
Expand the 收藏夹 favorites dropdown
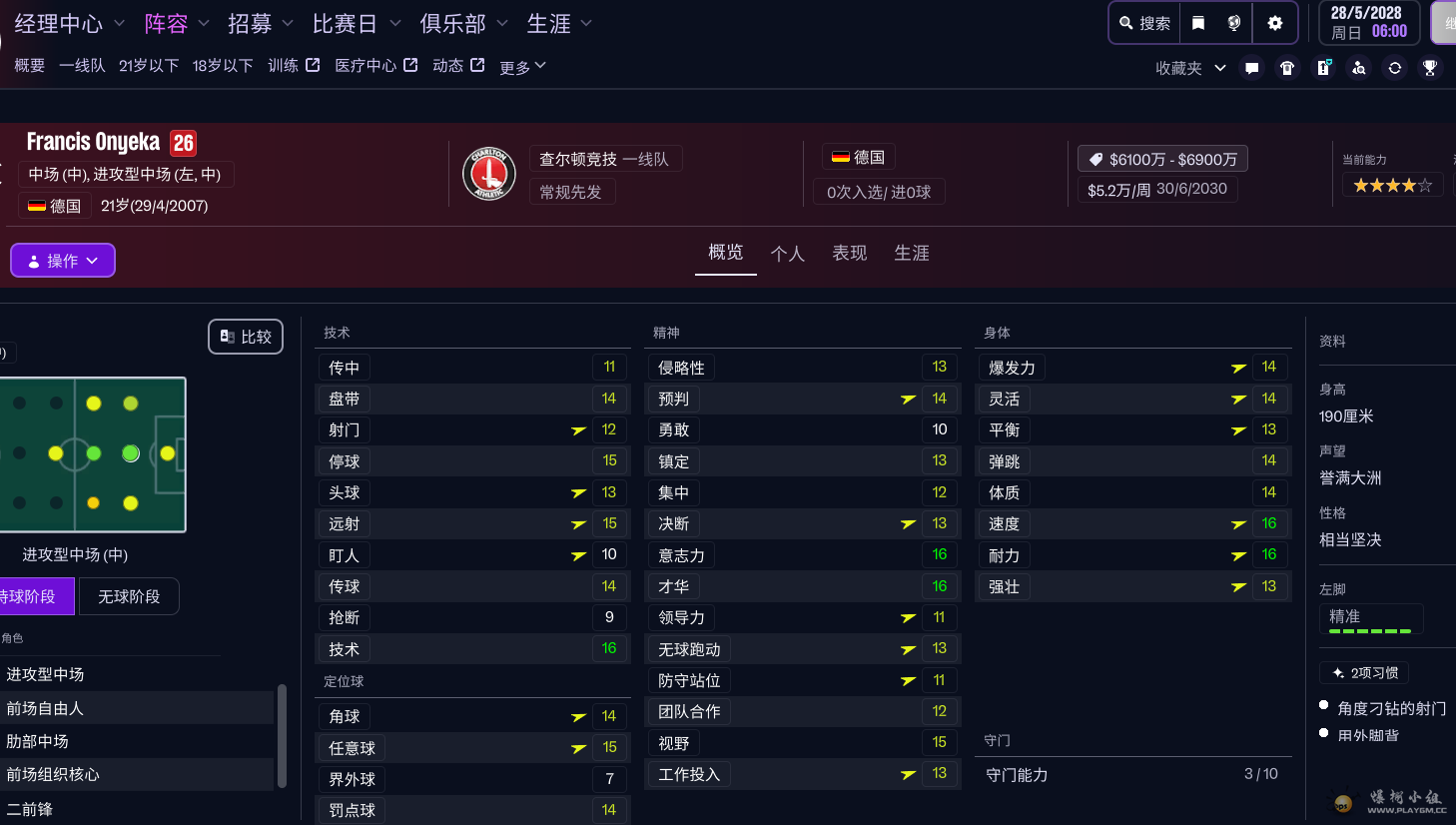pos(1190,68)
